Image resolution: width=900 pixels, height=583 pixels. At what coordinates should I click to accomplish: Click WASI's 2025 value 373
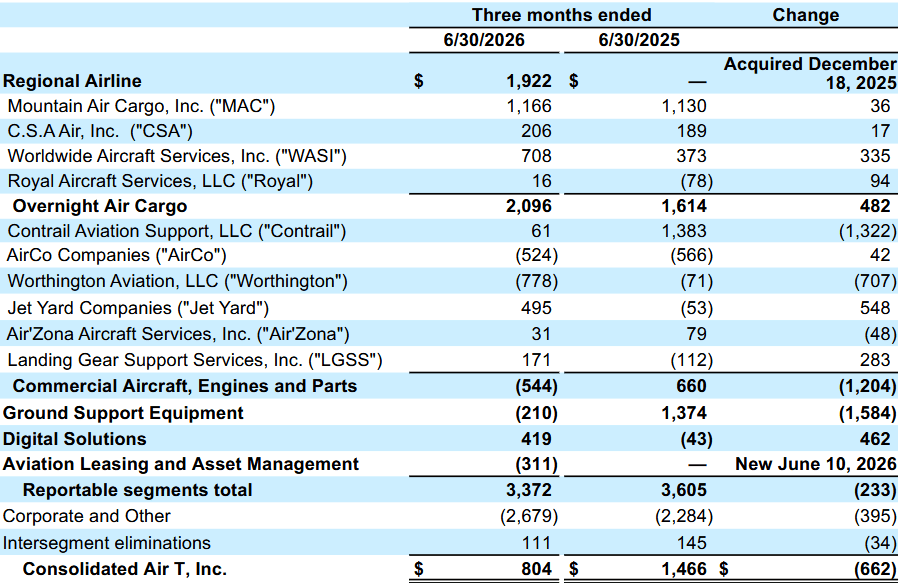coord(691,156)
